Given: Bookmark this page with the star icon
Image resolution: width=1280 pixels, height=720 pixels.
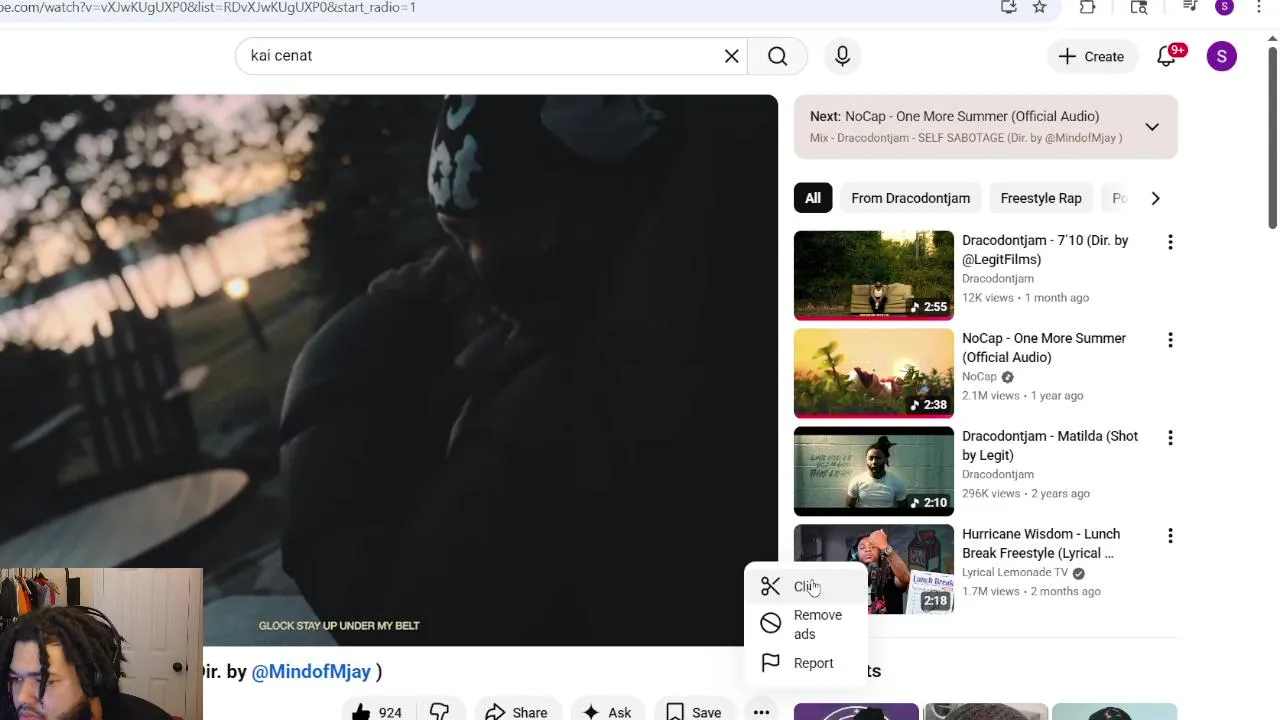Looking at the screenshot, I should (1040, 7).
